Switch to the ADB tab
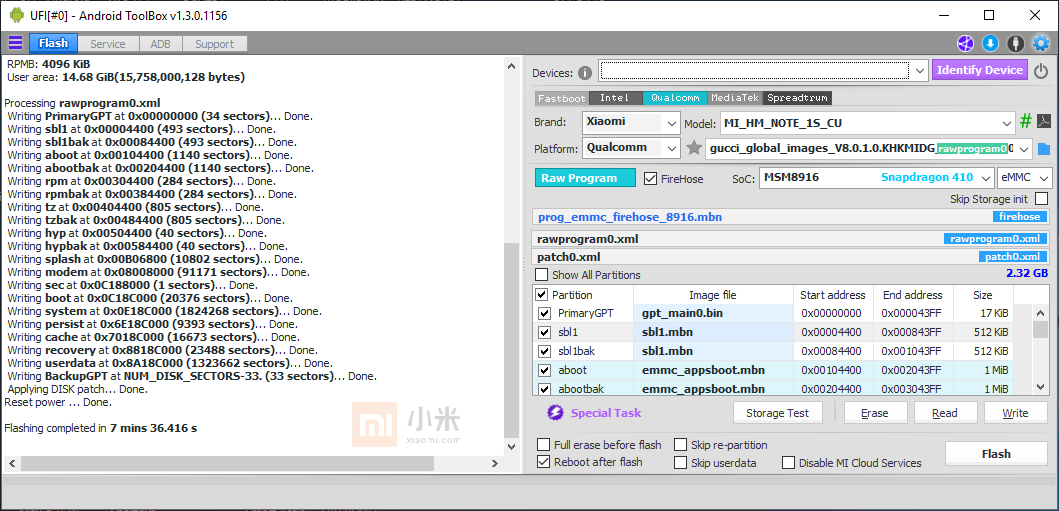The height and width of the screenshot is (511, 1059). click(161, 44)
